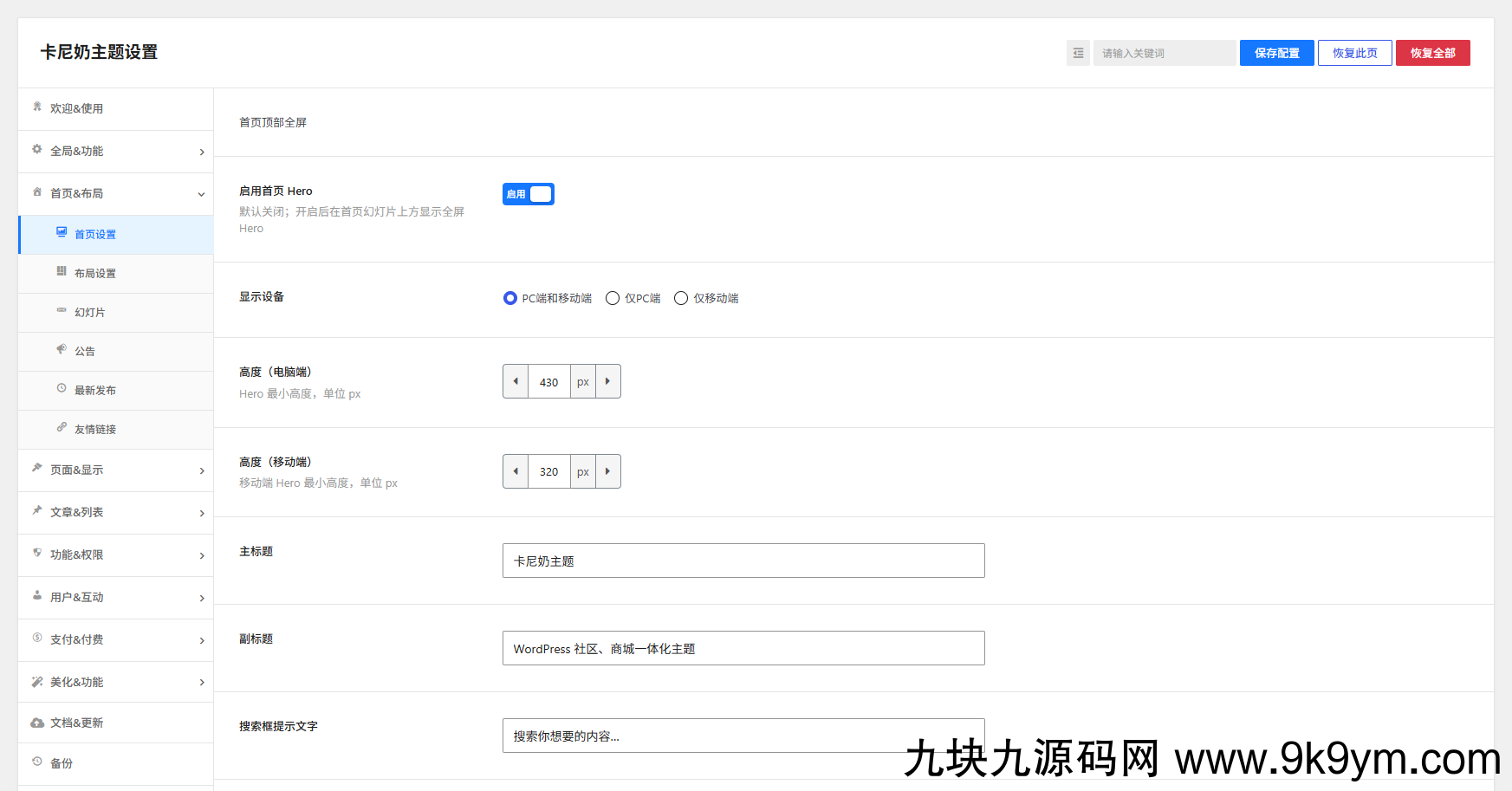1512x791 pixels.
Task: Click the 副标题 text field
Action: [743, 648]
